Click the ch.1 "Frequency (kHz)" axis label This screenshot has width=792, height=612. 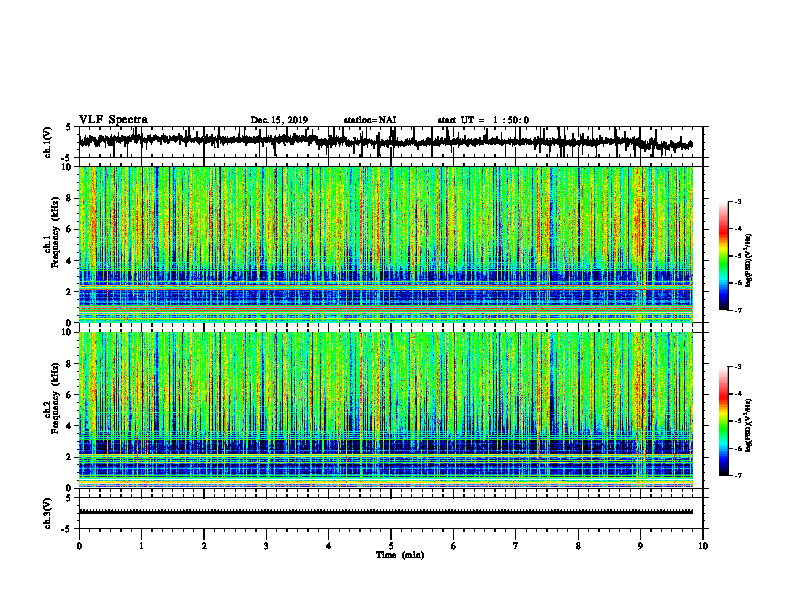pyautogui.click(x=55, y=232)
